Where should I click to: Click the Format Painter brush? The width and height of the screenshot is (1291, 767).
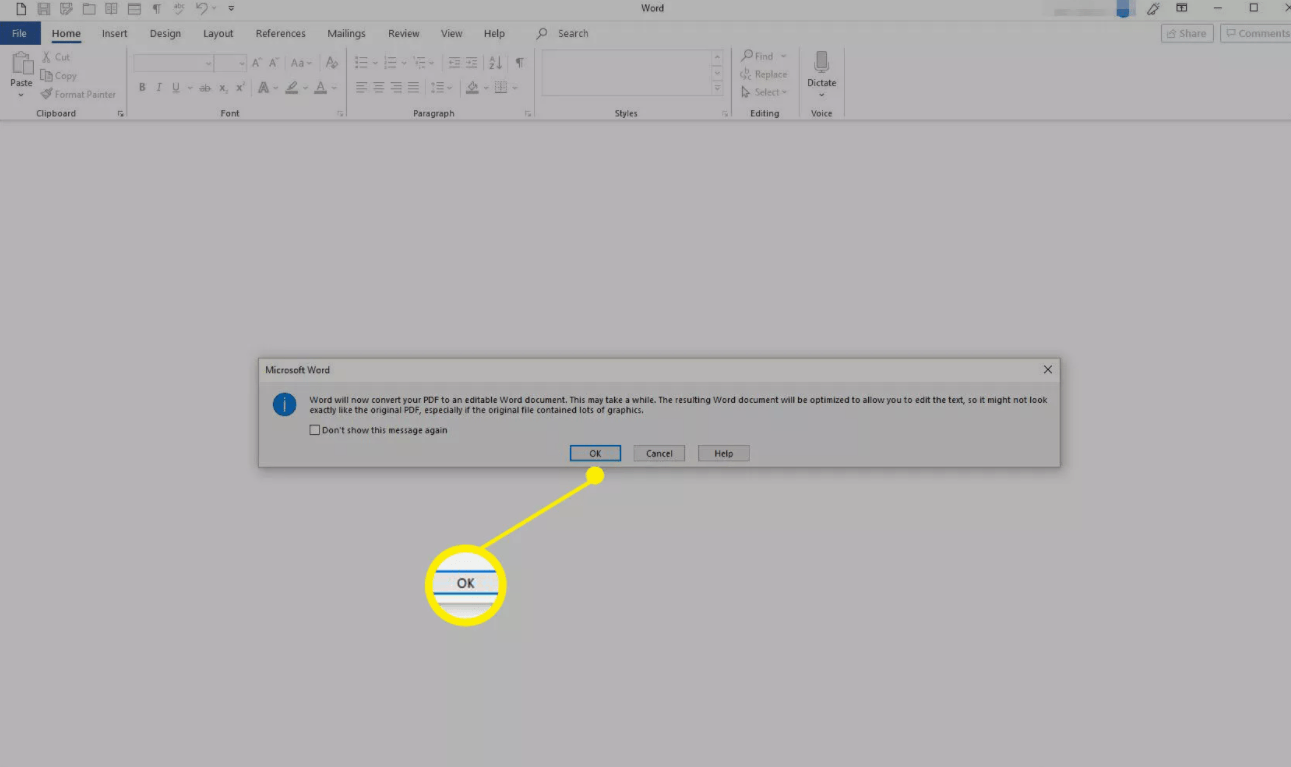46,94
